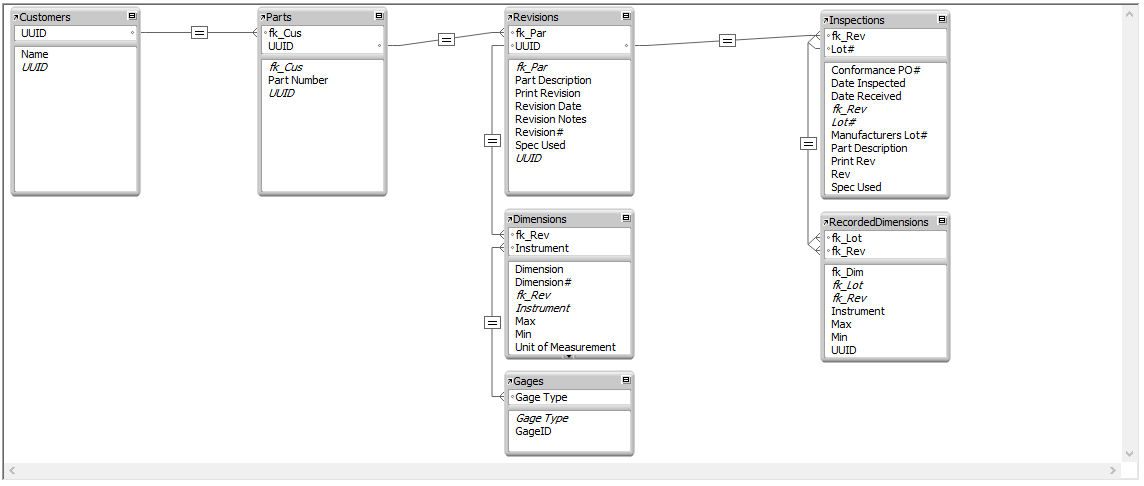Click the equals operator between Dimensions and Gages
Viewport: 1144px width, 486px height.
click(492, 322)
